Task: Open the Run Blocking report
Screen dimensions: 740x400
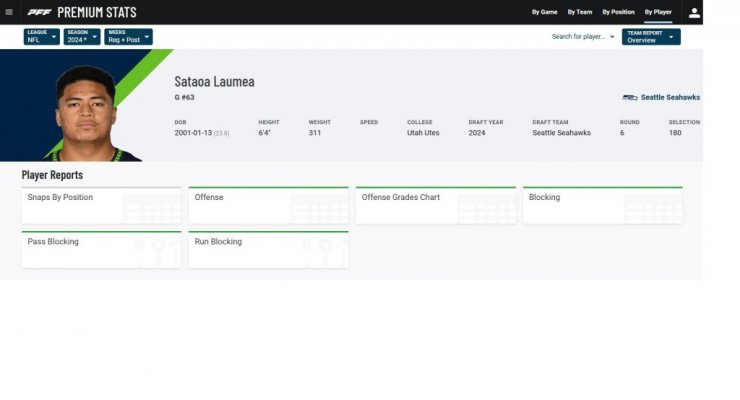Action: 269,250
